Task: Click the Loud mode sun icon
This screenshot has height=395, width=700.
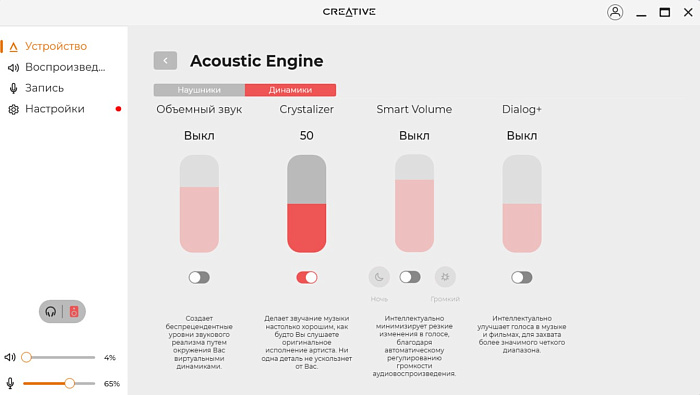Action: click(445, 277)
